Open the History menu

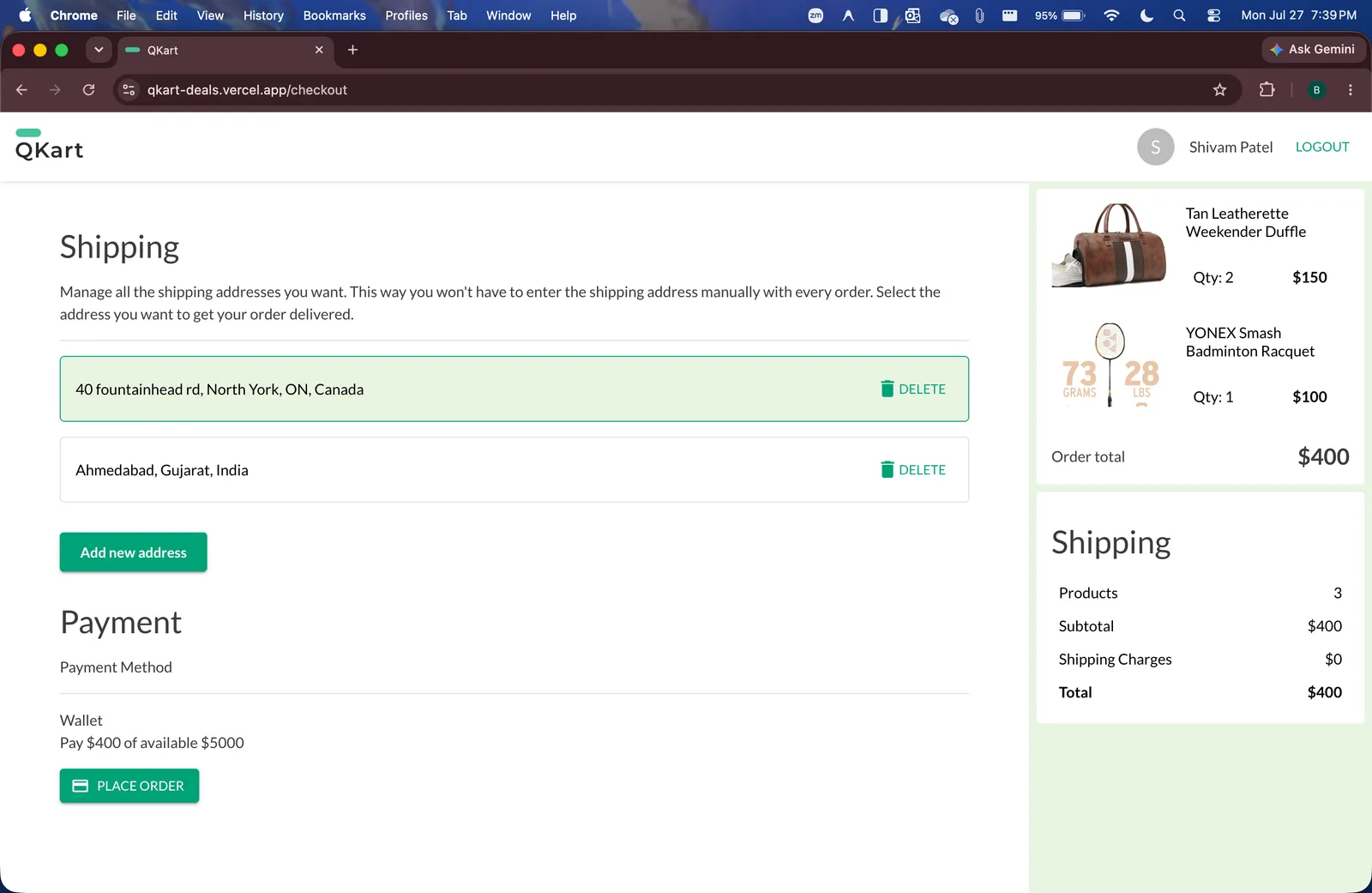pyautogui.click(x=263, y=15)
